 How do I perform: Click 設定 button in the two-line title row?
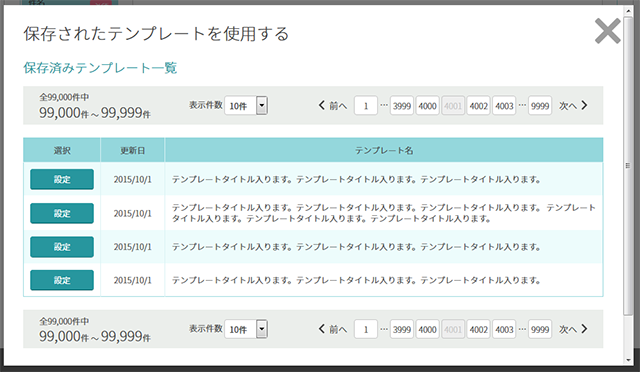62,213
